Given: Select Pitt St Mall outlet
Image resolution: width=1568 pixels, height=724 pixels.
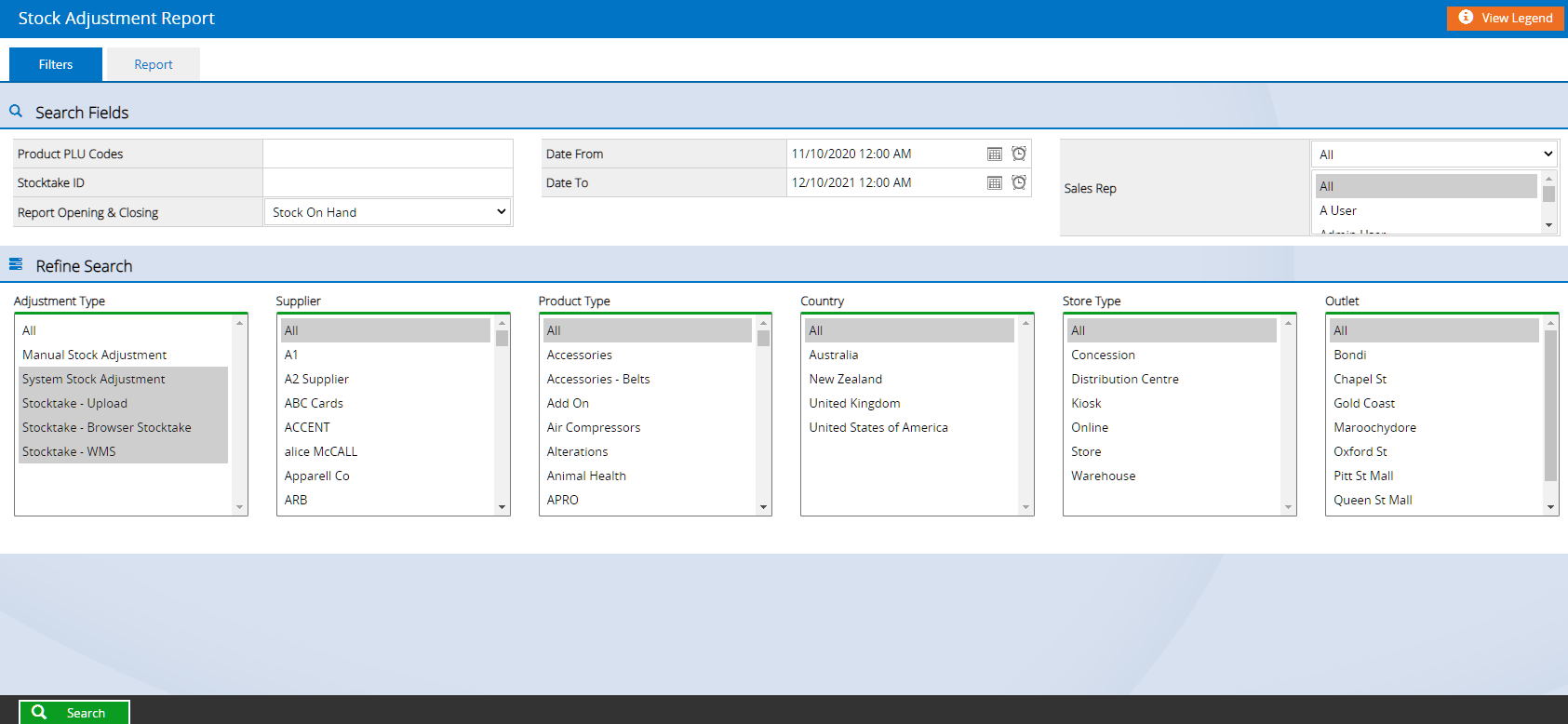Looking at the screenshot, I should (x=1434, y=476).
